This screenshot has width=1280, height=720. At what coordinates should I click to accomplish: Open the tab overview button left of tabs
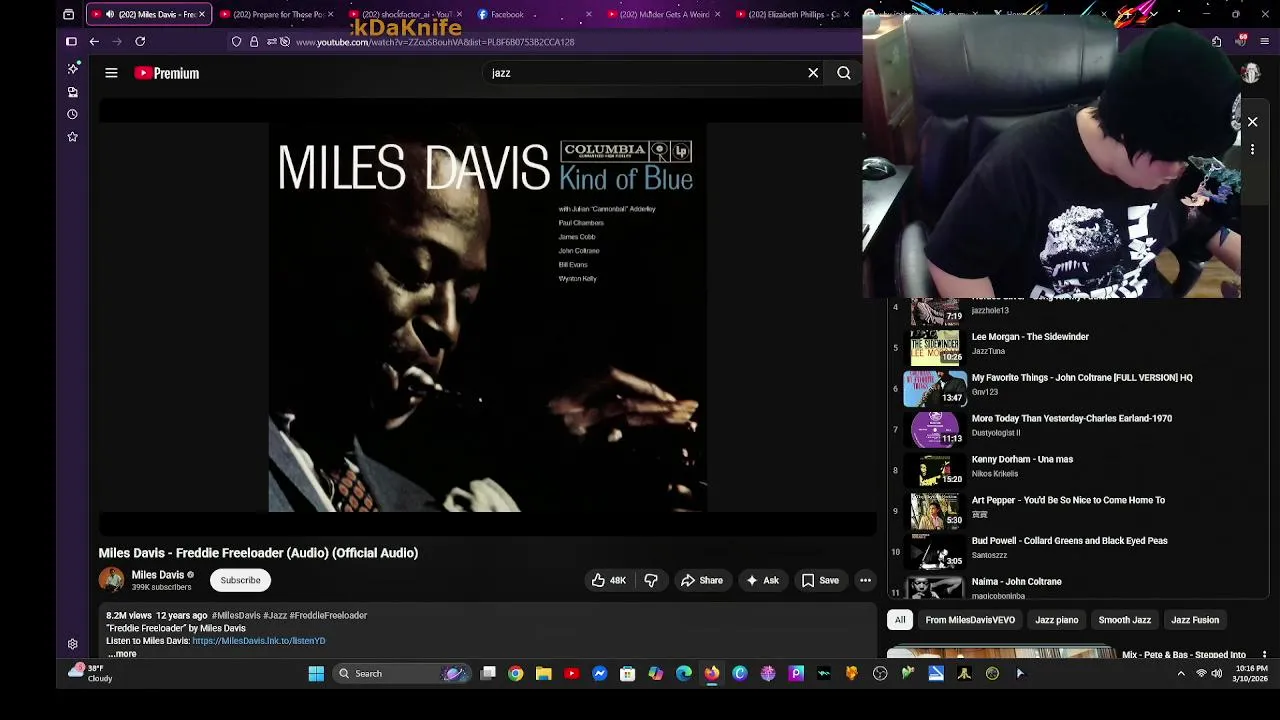tap(68, 14)
